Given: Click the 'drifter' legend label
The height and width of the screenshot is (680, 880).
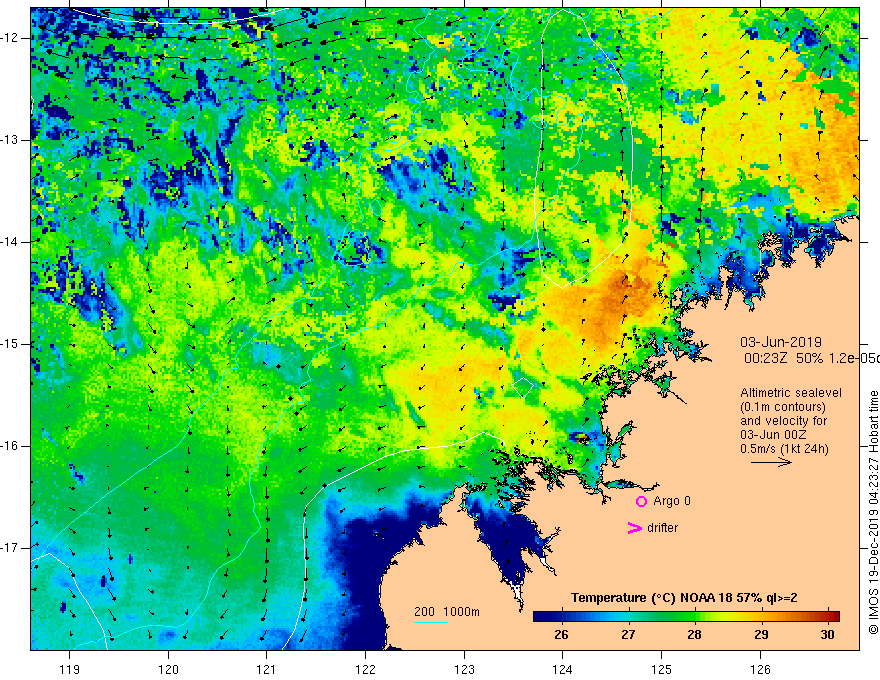Looking at the screenshot, I should click(x=662, y=528).
